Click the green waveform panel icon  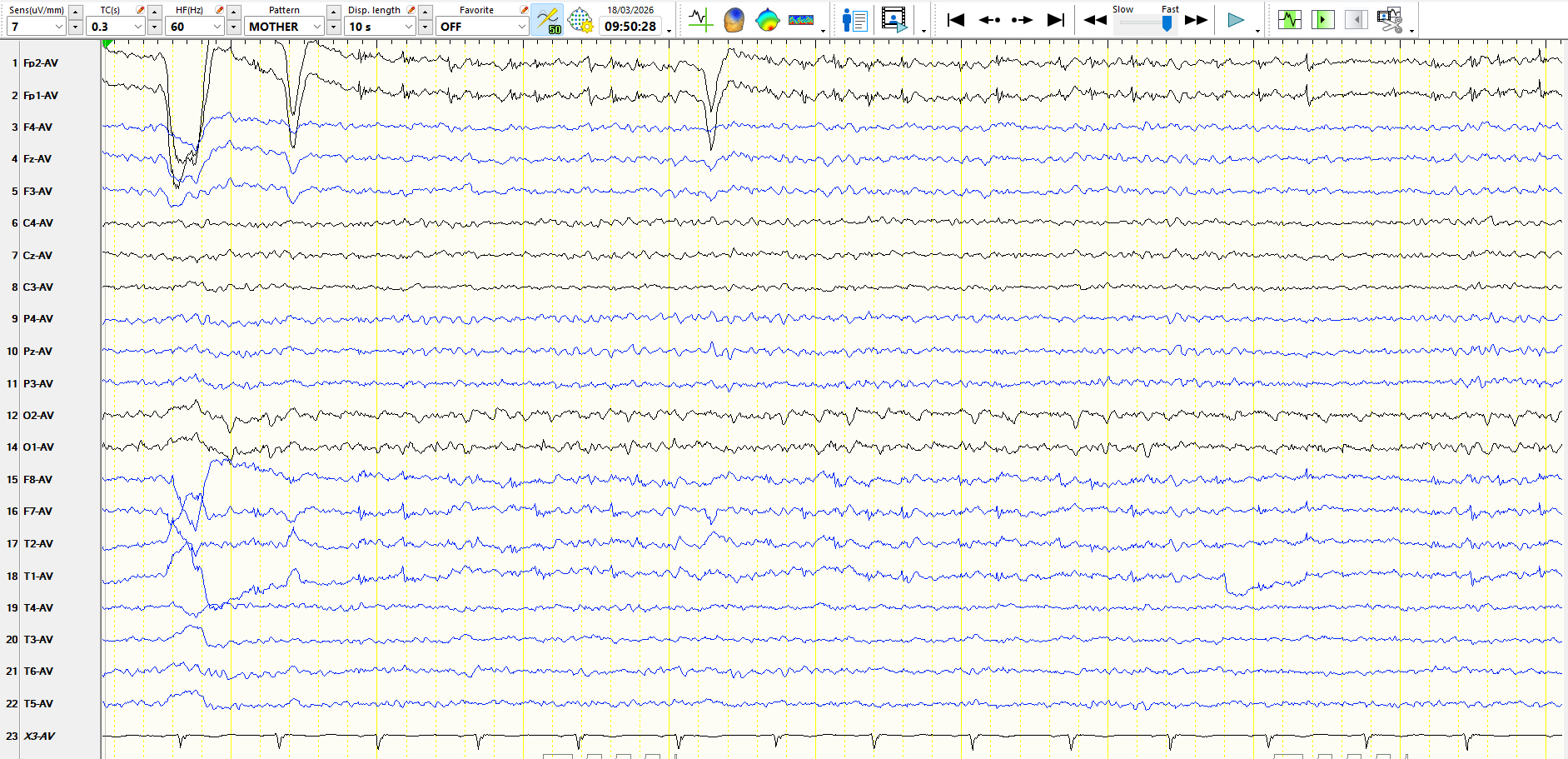[1289, 19]
